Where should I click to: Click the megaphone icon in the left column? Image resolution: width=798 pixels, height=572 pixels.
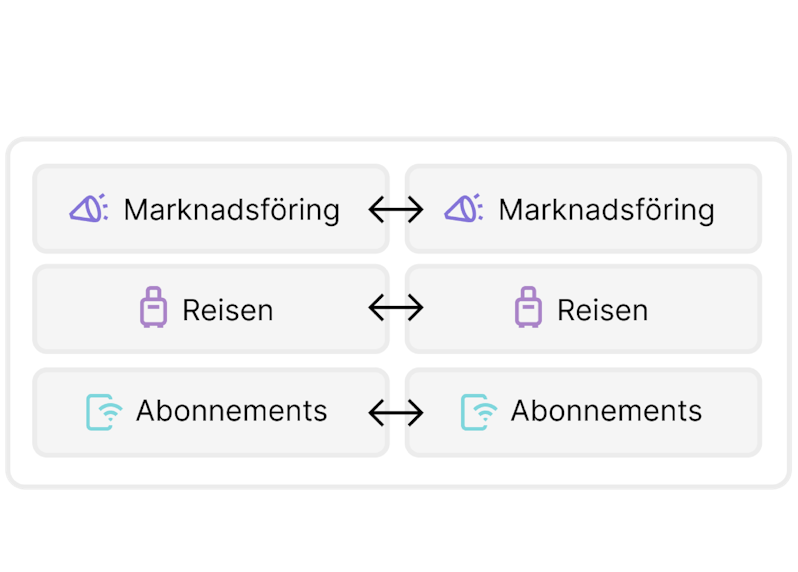[89, 209]
